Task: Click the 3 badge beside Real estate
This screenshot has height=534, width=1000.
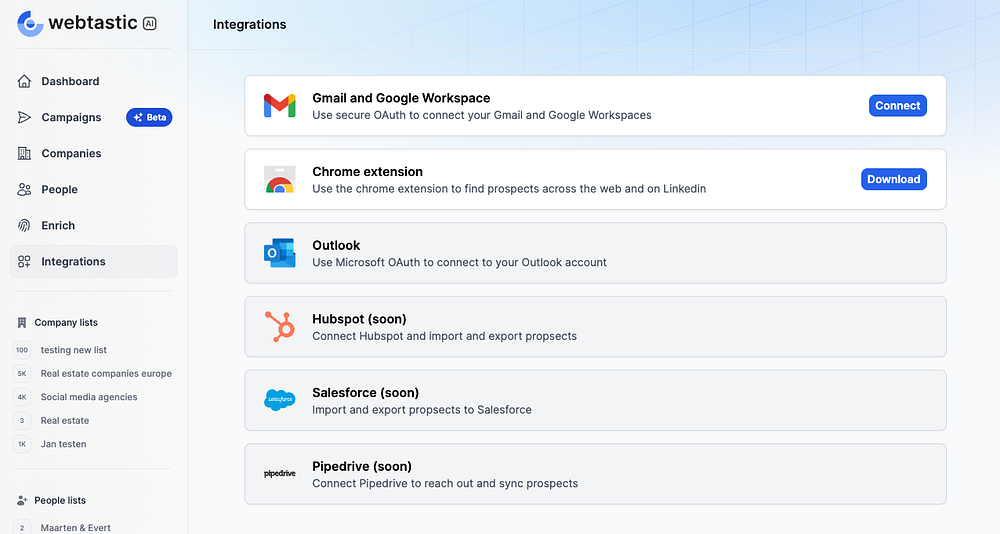Action: point(22,420)
